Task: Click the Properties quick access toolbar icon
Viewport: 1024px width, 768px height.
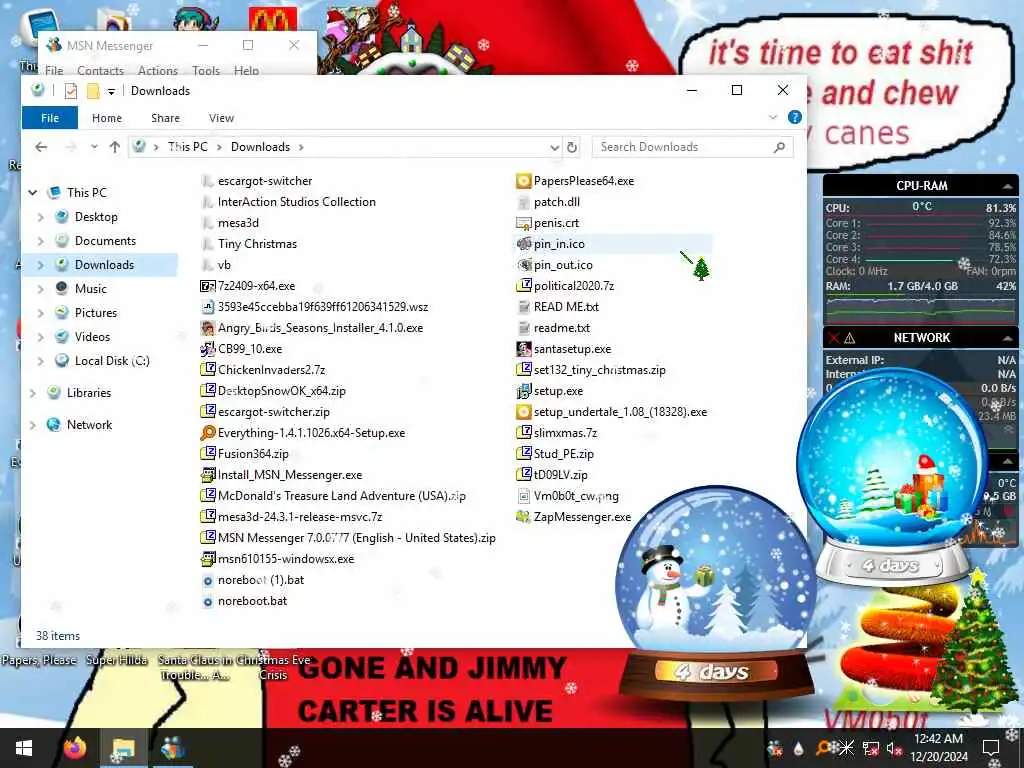Action: coord(71,91)
